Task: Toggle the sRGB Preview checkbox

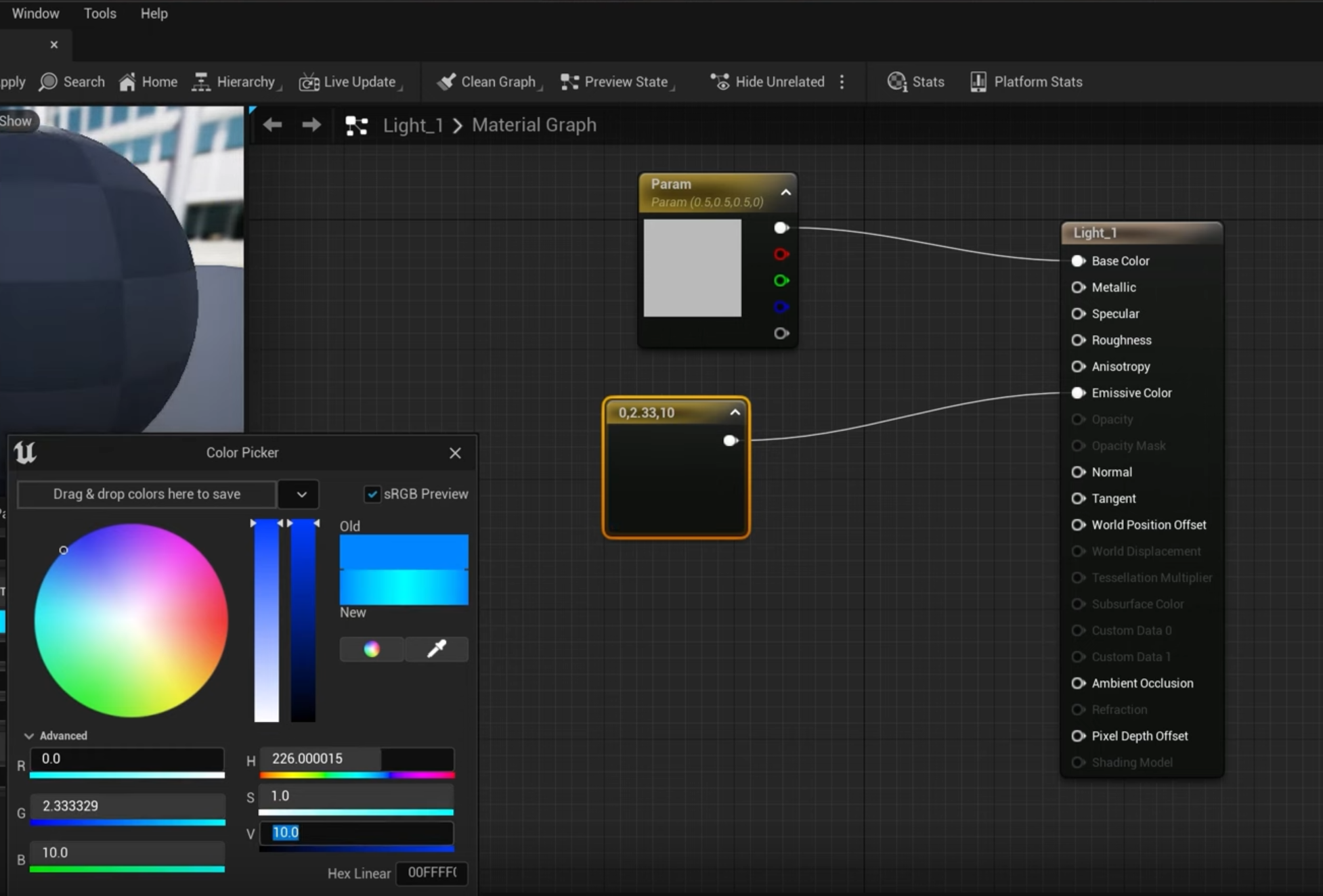Action: 372,494
